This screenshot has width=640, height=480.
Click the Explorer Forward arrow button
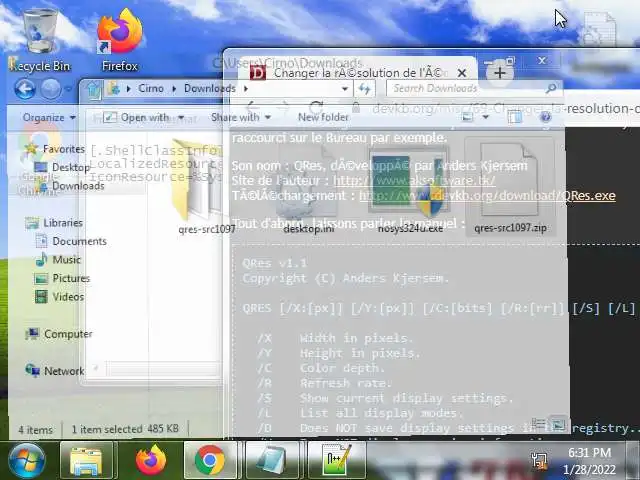point(51,89)
